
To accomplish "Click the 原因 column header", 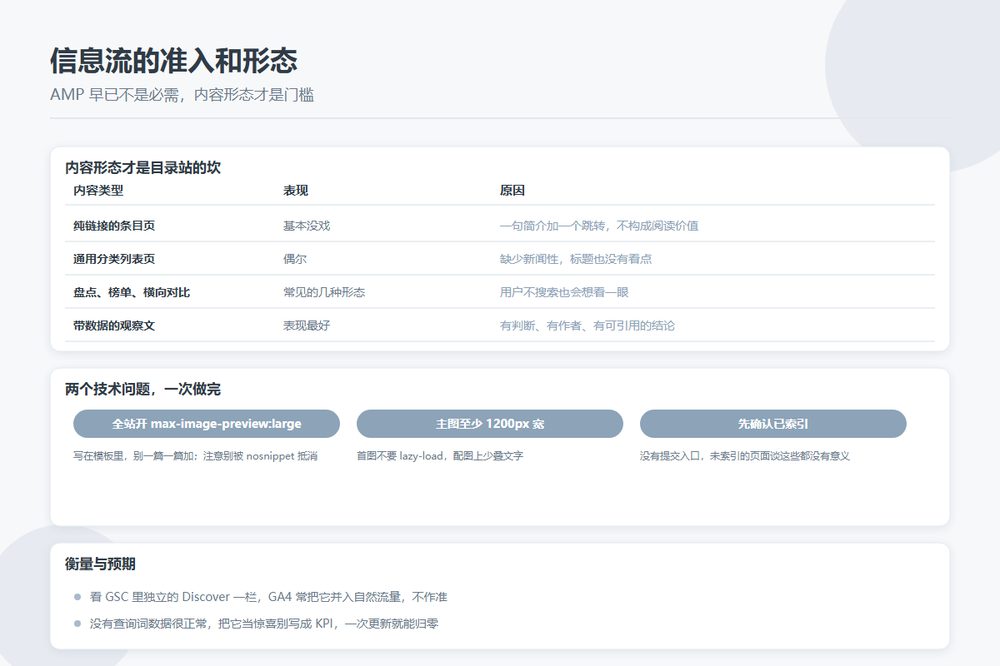I will [512, 190].
